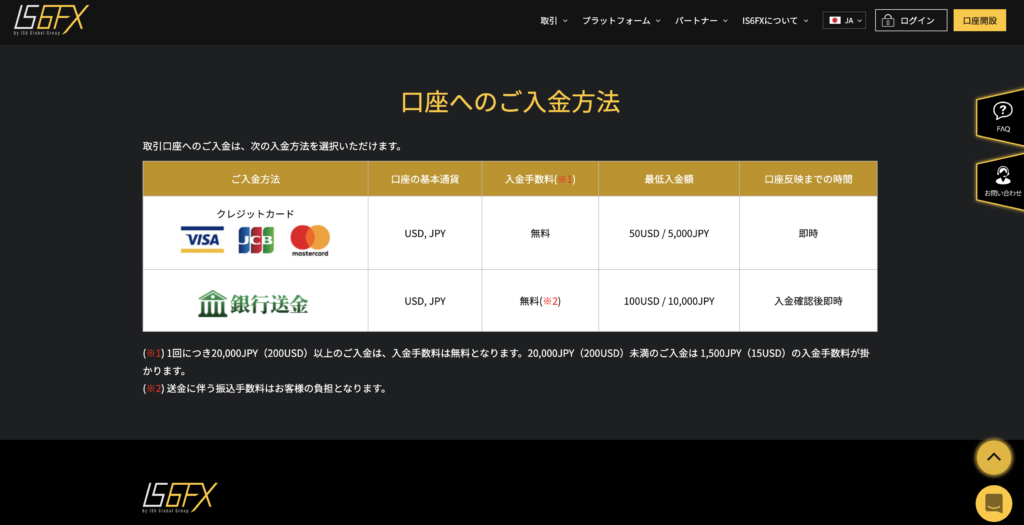Click USD, JPY in the bank transfer row
Image resolution: width=1024 pixels, height=525 pixels.
click(424, 301)
